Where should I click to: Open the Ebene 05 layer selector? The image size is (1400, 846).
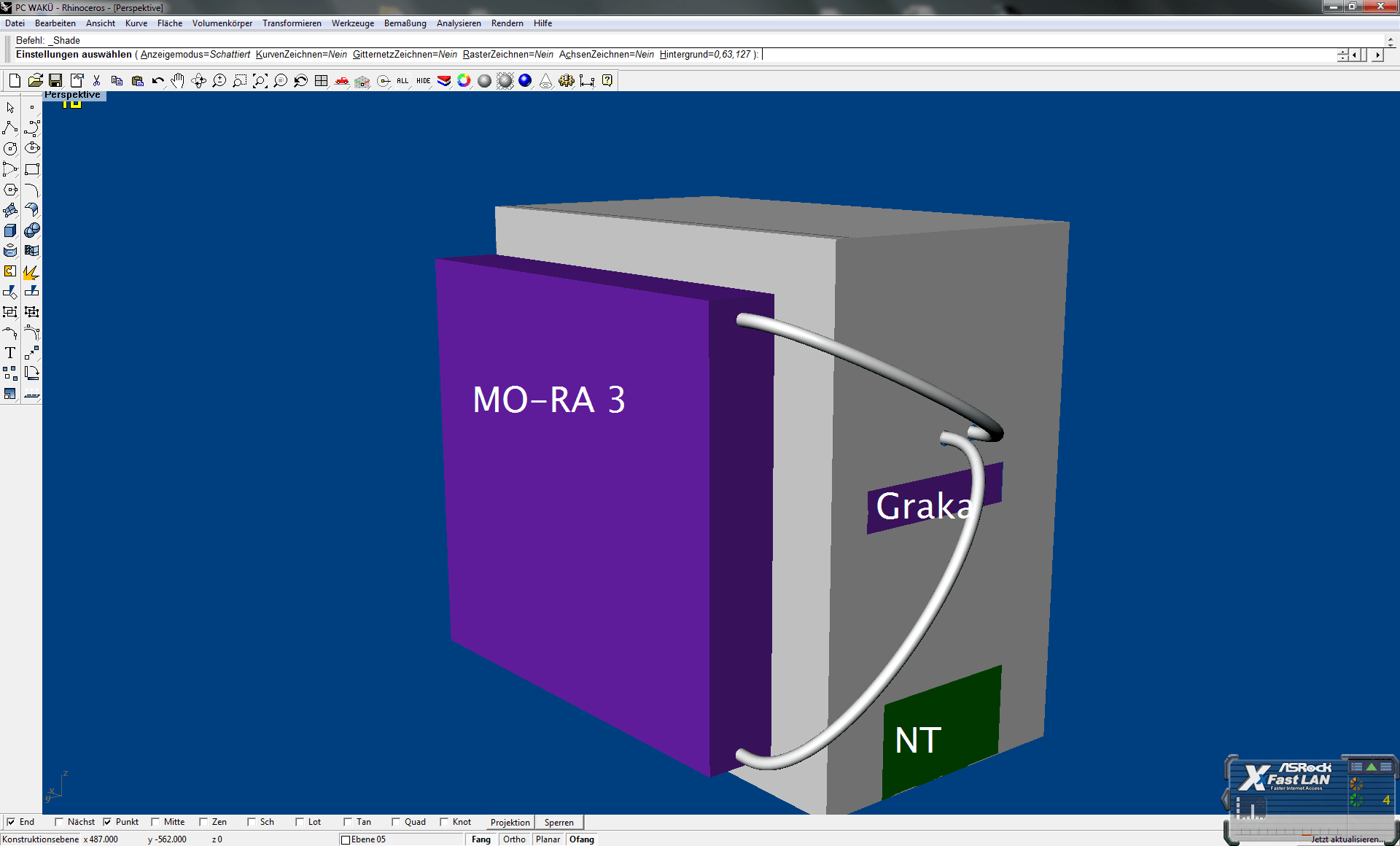[401, 839]
